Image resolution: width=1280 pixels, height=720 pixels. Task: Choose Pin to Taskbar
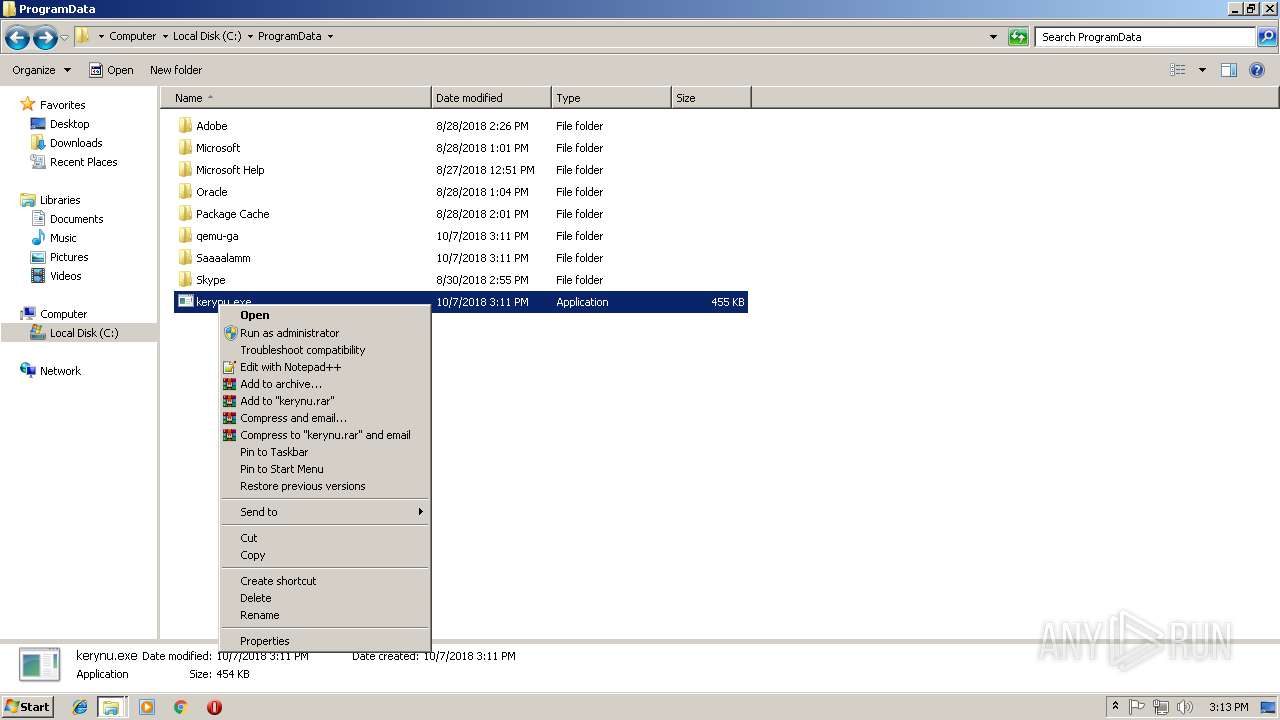tap(325, 452)
